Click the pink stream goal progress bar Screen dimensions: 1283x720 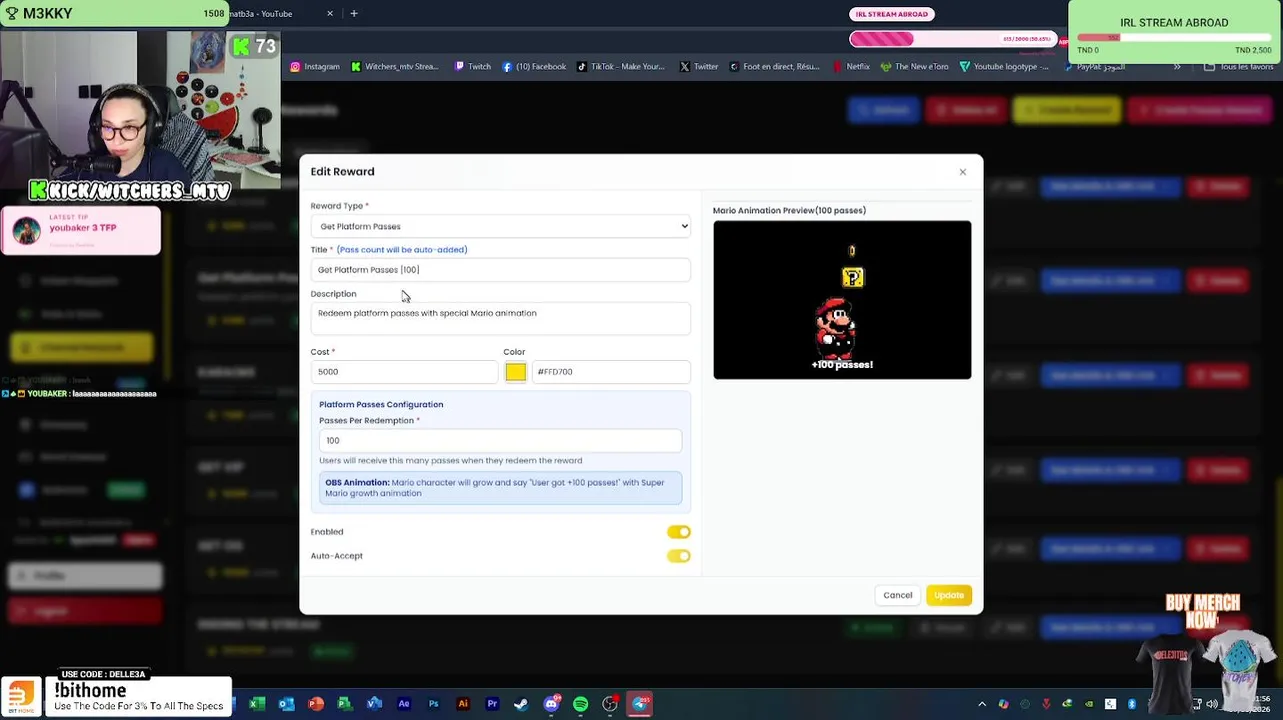tap(952, 39)
